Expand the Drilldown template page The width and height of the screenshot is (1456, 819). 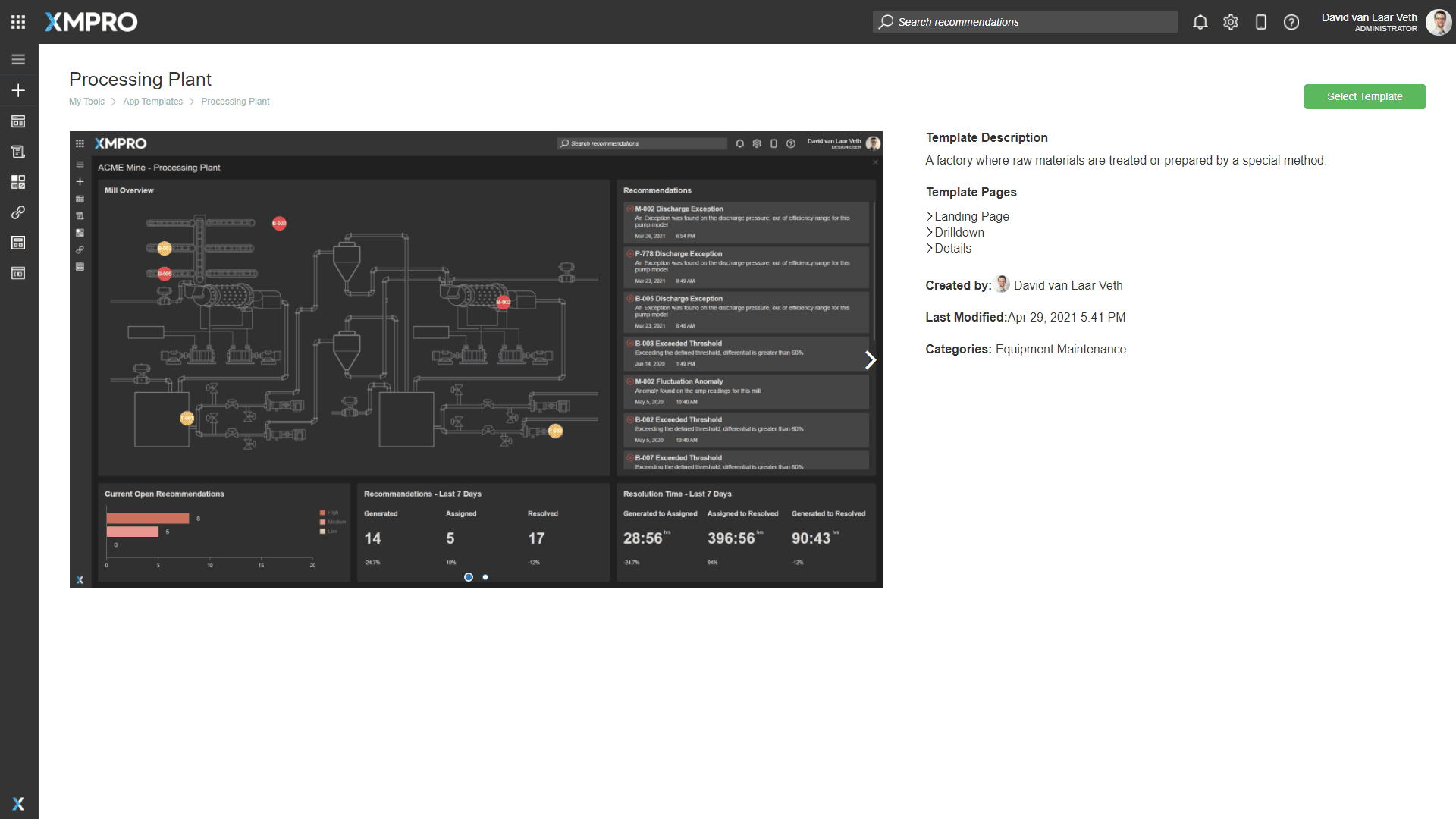959,232
